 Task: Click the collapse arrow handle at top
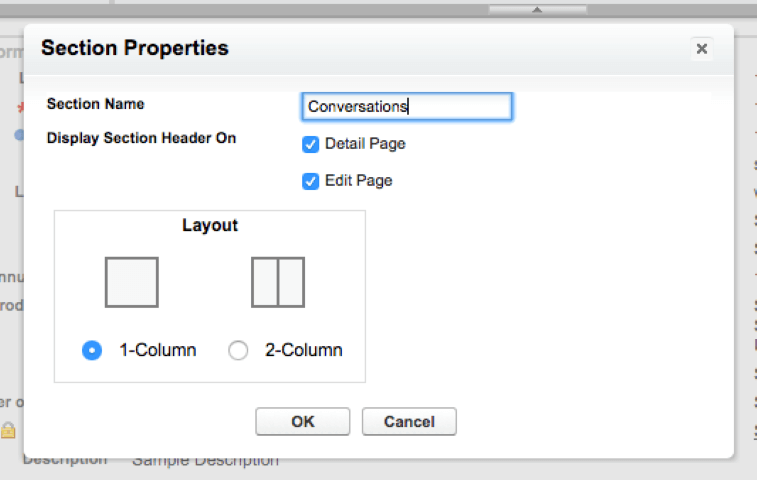537,9
